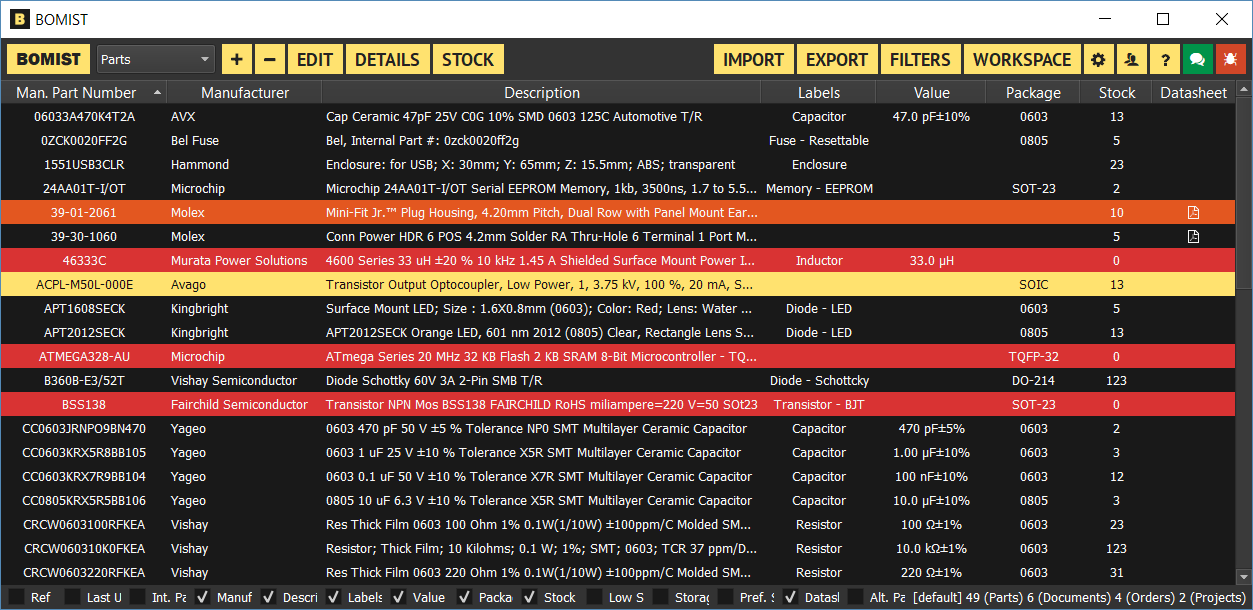Enable the Pref. S column checkbox
Viewport: 1253px width, 610px height.
pyautogui.click(x=725, y=597)
